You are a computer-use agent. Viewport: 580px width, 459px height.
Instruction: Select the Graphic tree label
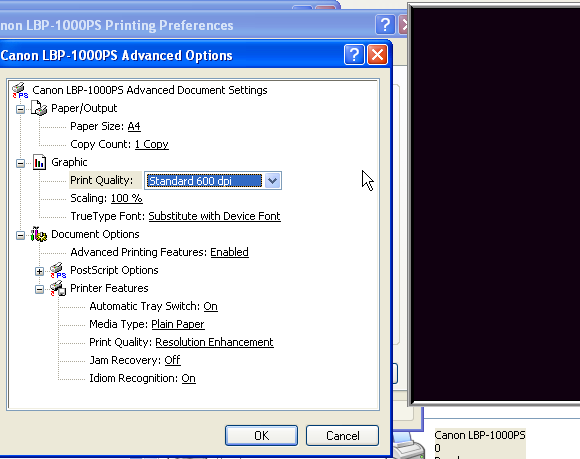(x=69, y=162)
